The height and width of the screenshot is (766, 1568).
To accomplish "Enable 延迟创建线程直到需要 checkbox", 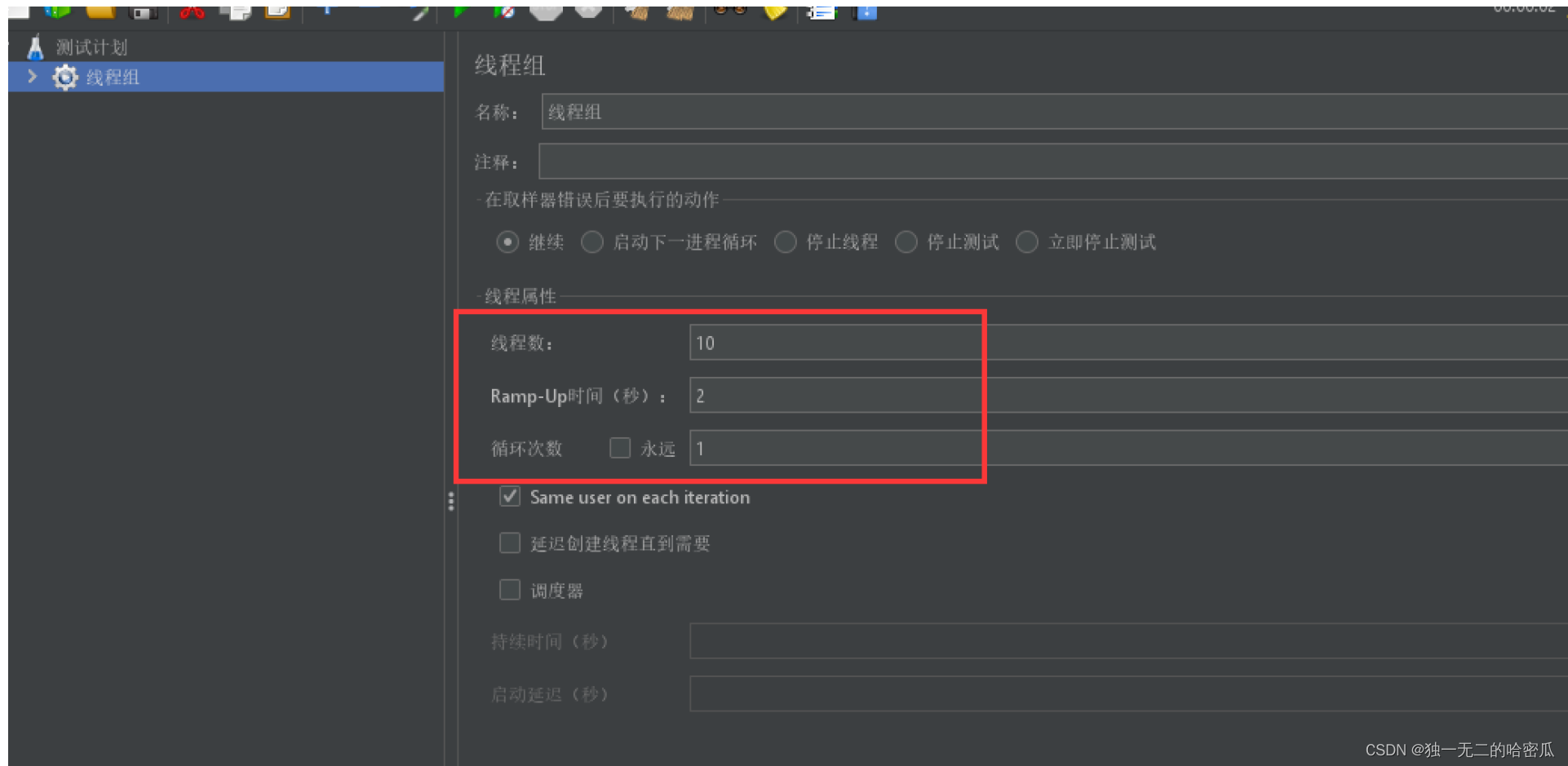I will pyautogui.click(x=510, y=543).
